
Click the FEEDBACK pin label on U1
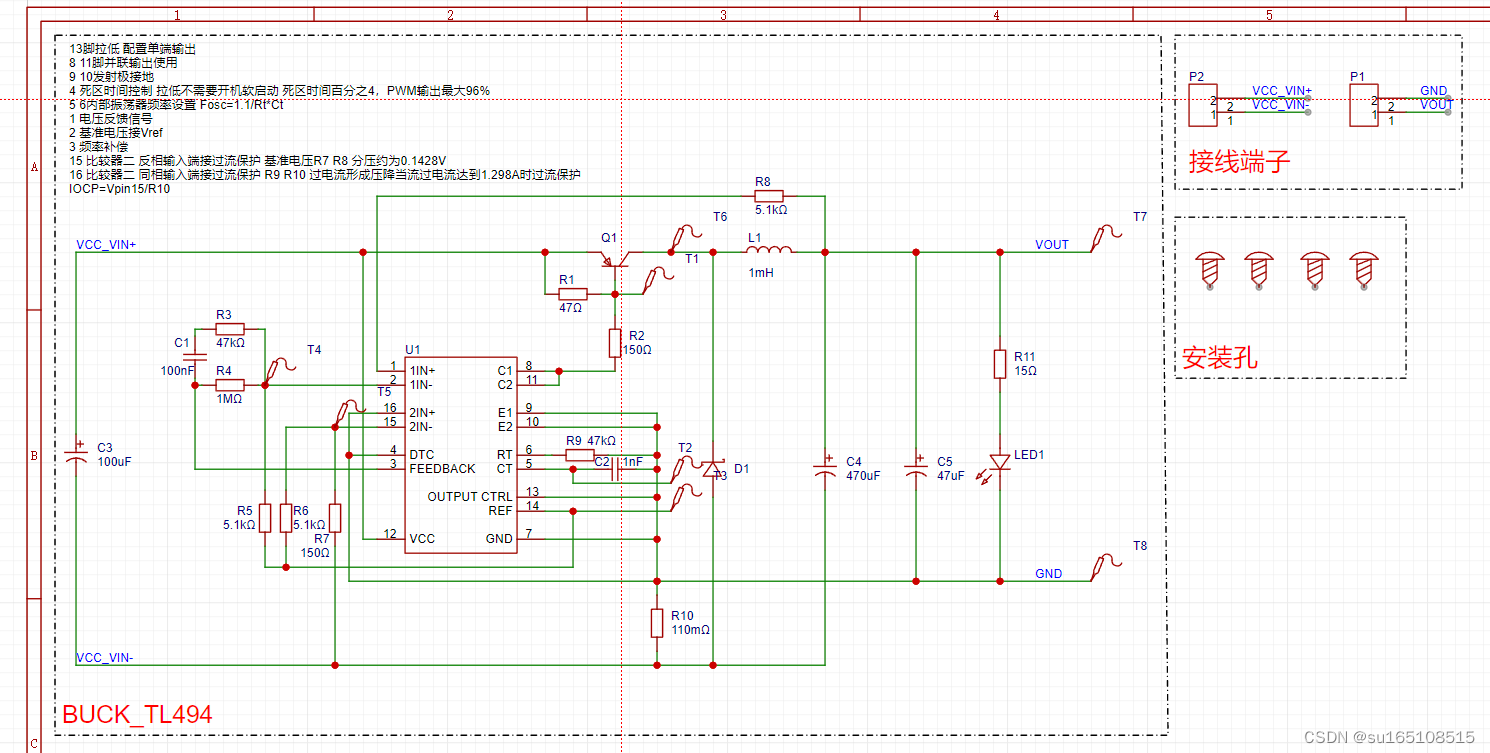(442, 468)
